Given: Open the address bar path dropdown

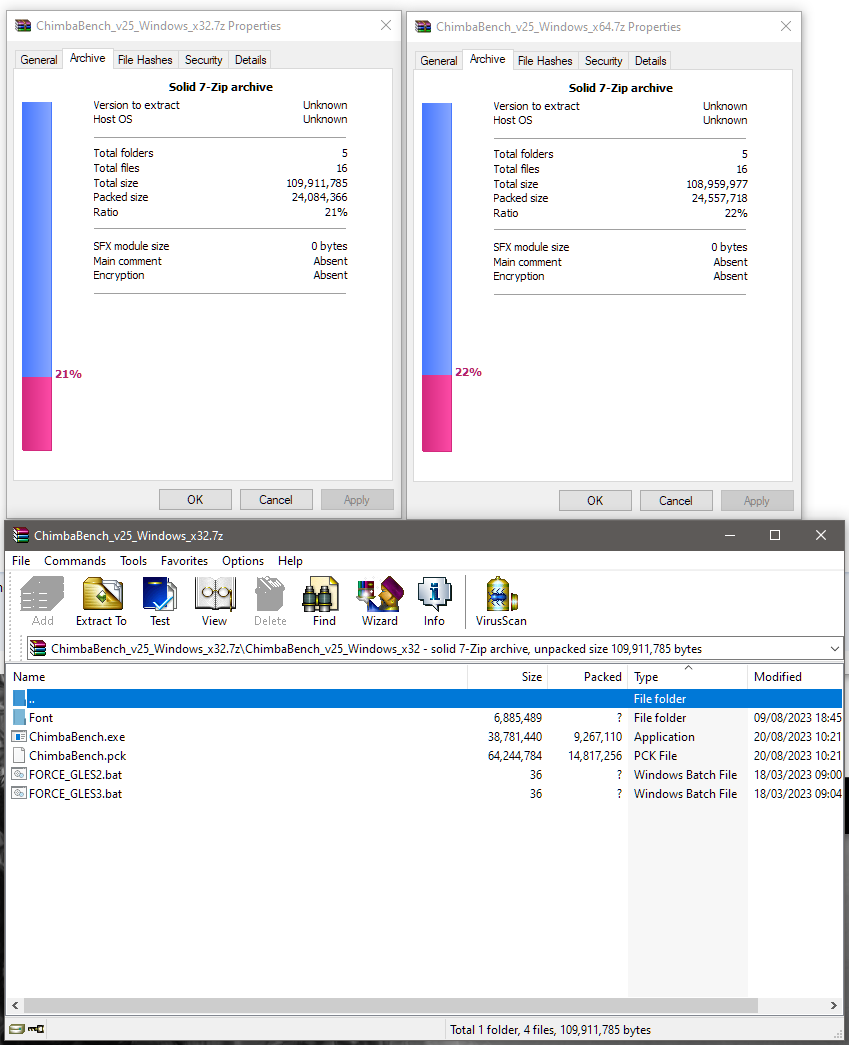Looking at the screenshot, I should pyautogui.click(x=834, y=648).
